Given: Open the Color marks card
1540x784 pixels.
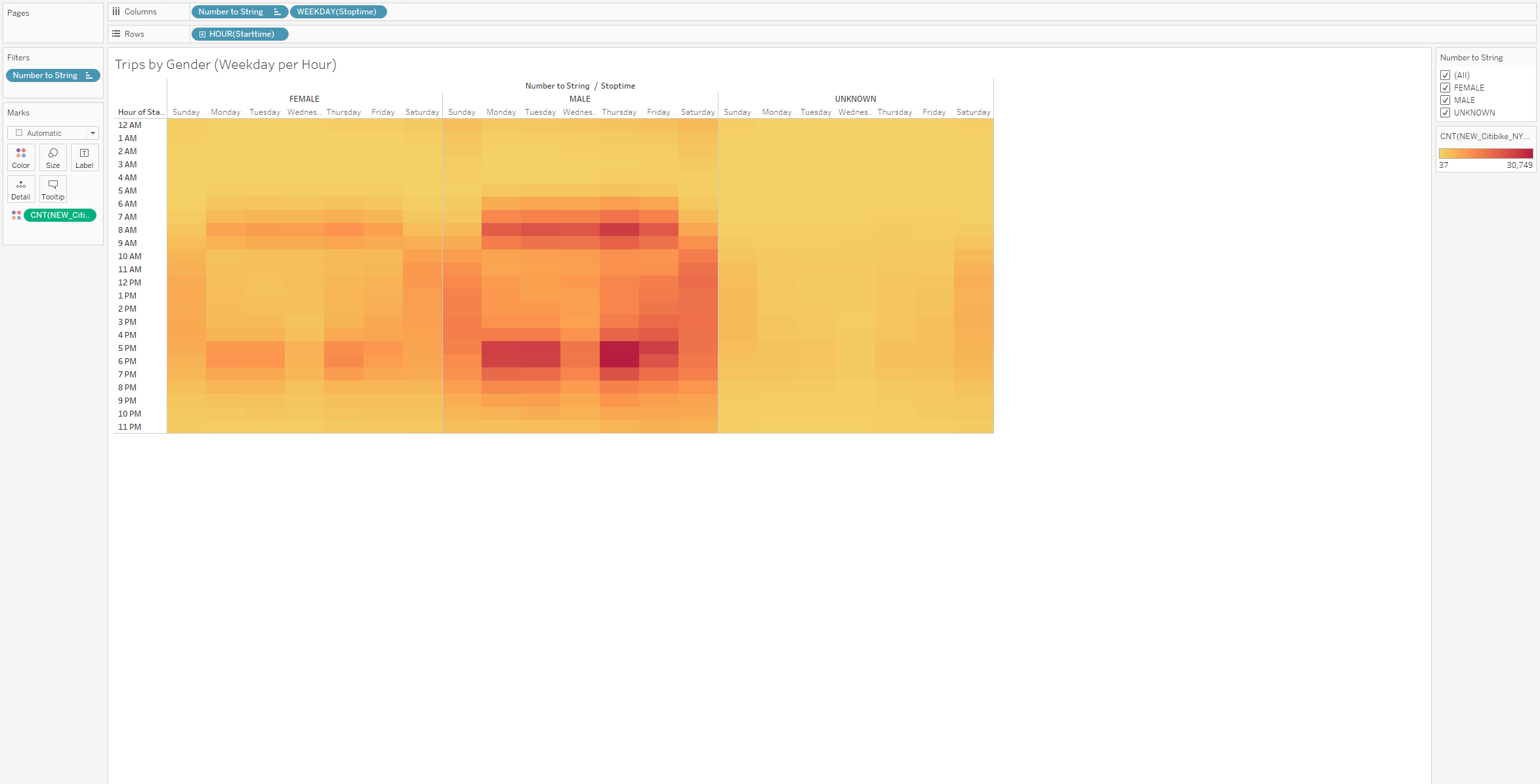Looking at the screenshot, I should click(21, 157).
